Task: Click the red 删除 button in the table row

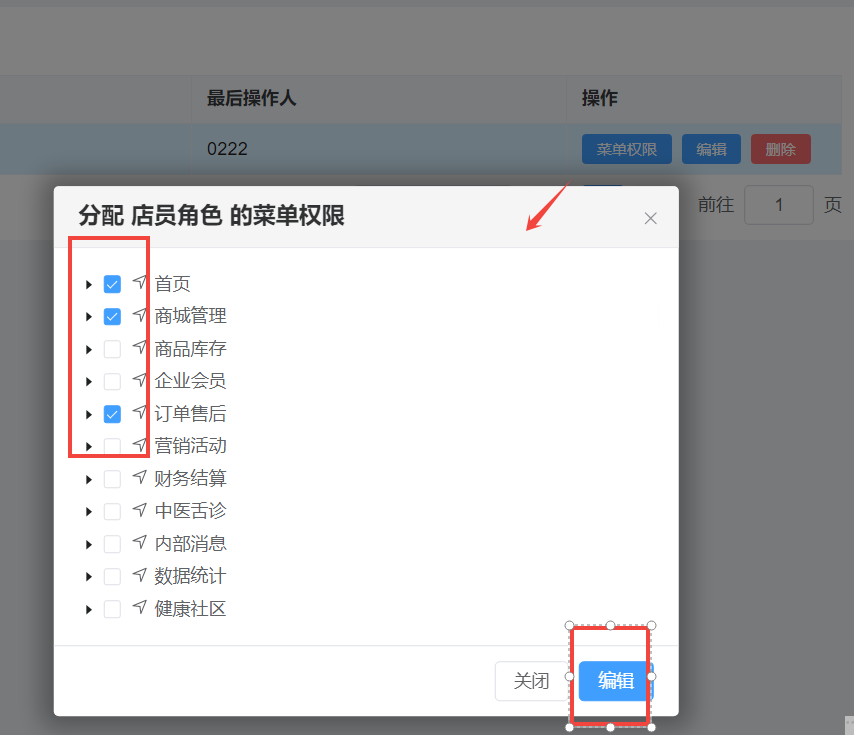Action: [780, 149]
